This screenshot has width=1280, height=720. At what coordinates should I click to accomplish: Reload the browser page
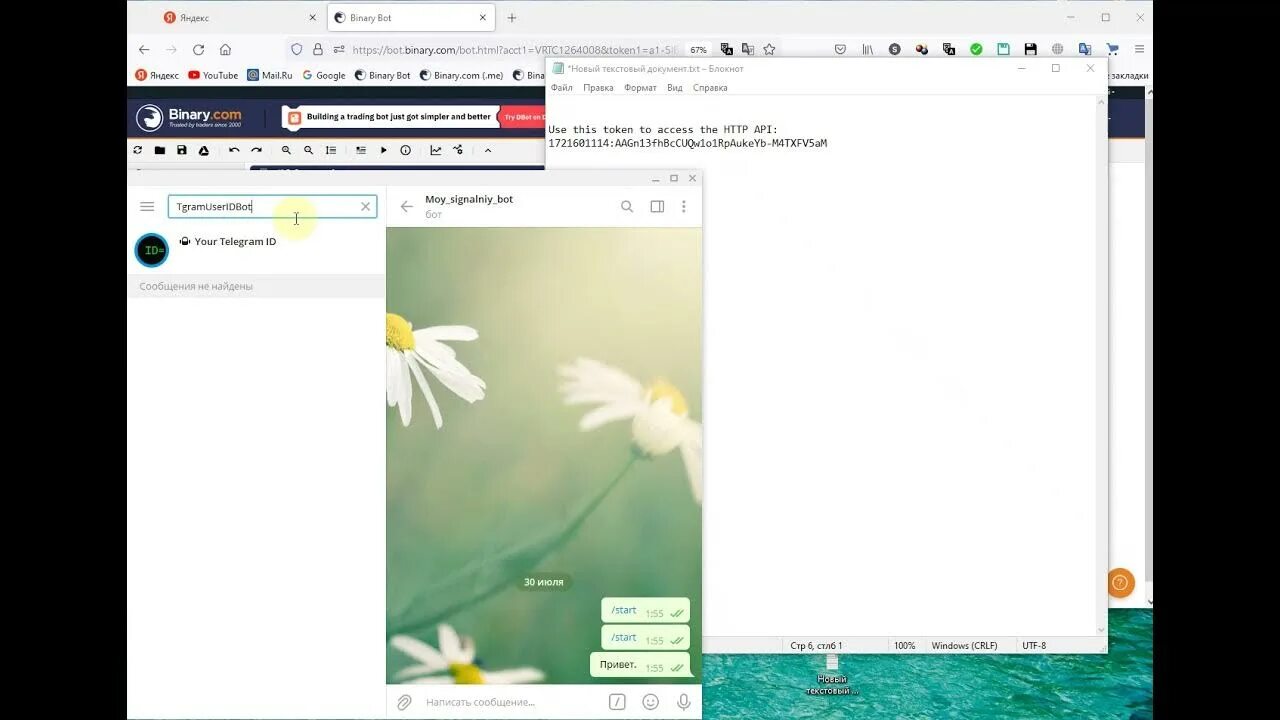tap(198, 49)
